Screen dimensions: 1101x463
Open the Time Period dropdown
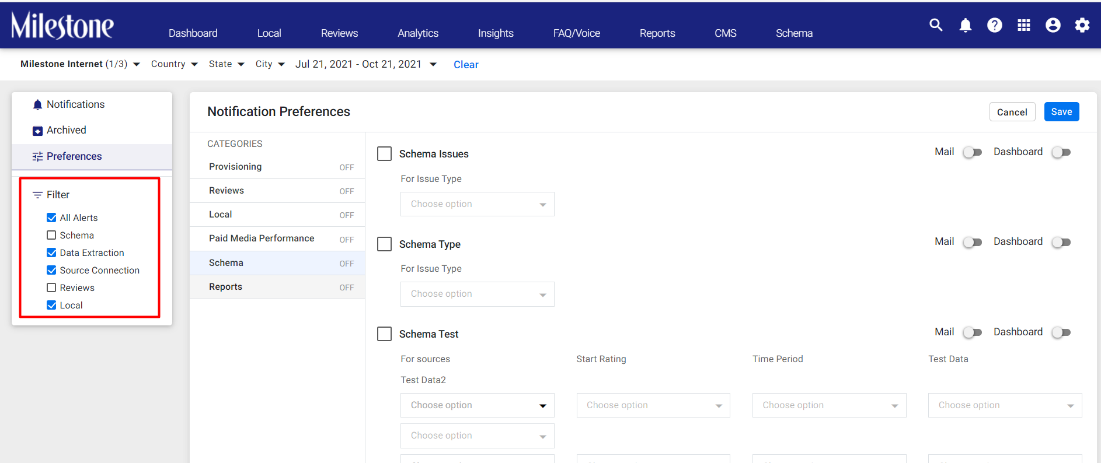point(829,405)
